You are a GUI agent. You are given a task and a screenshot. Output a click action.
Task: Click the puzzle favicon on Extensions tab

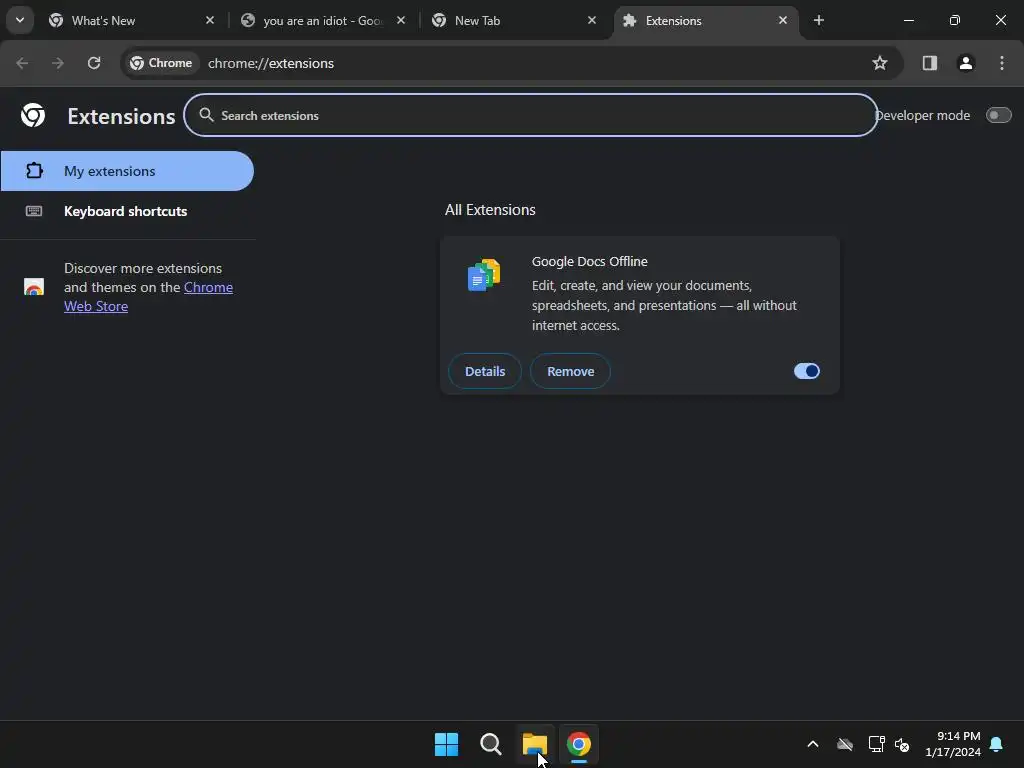[x=630, y=21]
